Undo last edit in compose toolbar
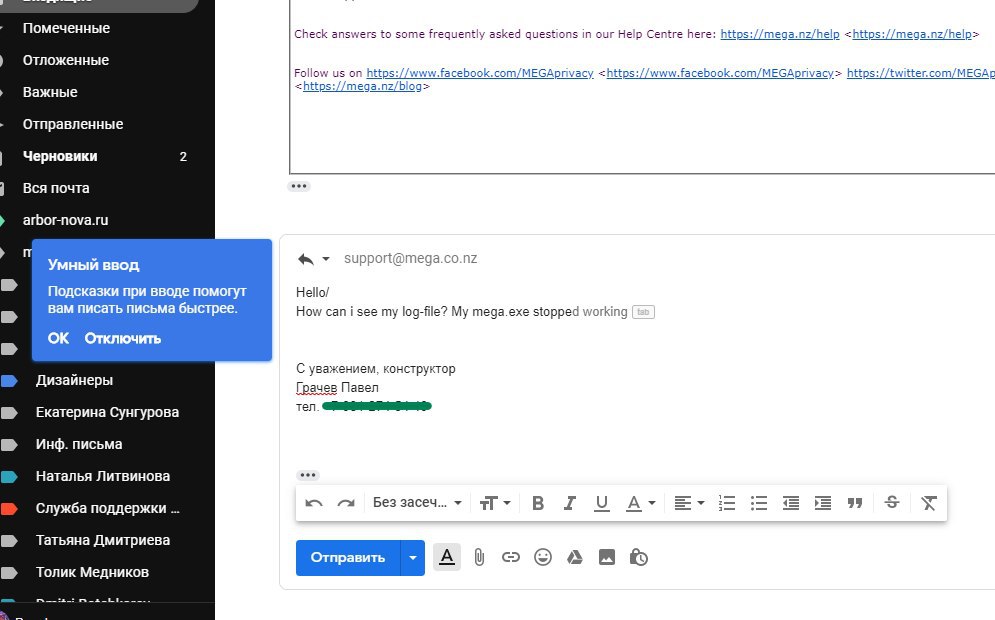This screenshot has height=620, width=995. point(314,503)
